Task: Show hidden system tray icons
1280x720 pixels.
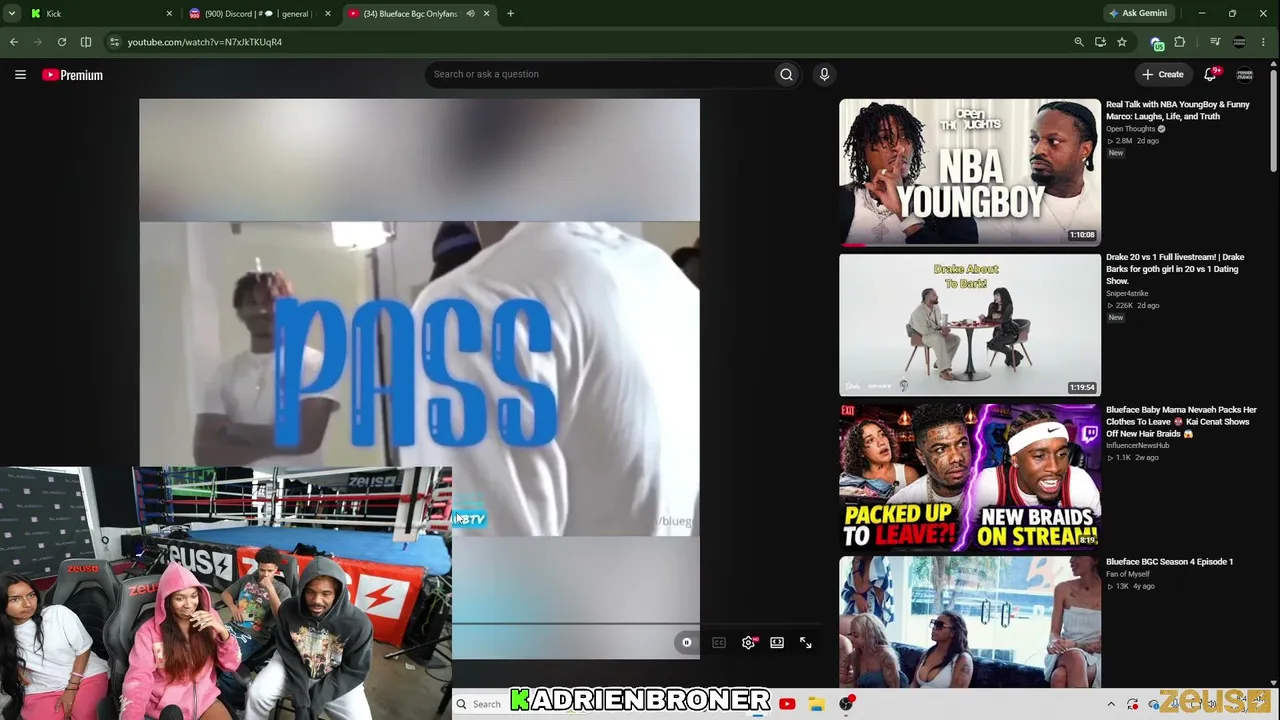Action: 1111,704
